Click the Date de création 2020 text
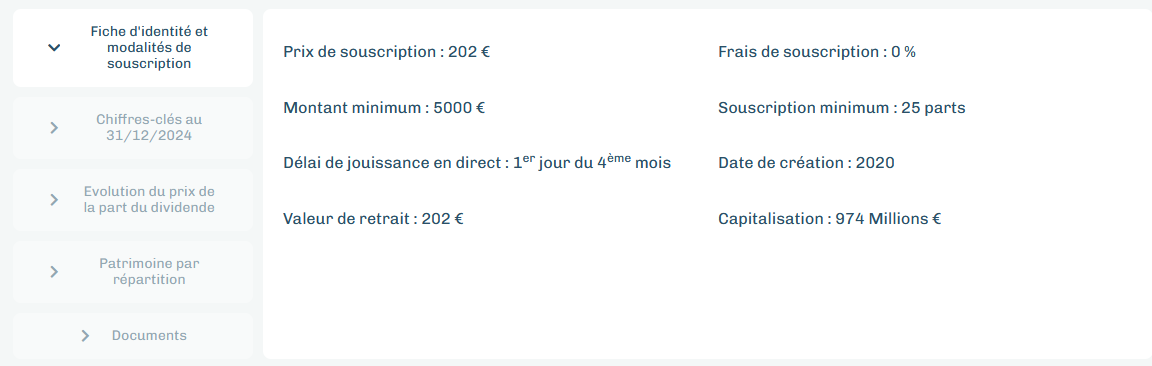This screenshot has width=1152, height=366. pyautogui.click(x=807, y=163)
